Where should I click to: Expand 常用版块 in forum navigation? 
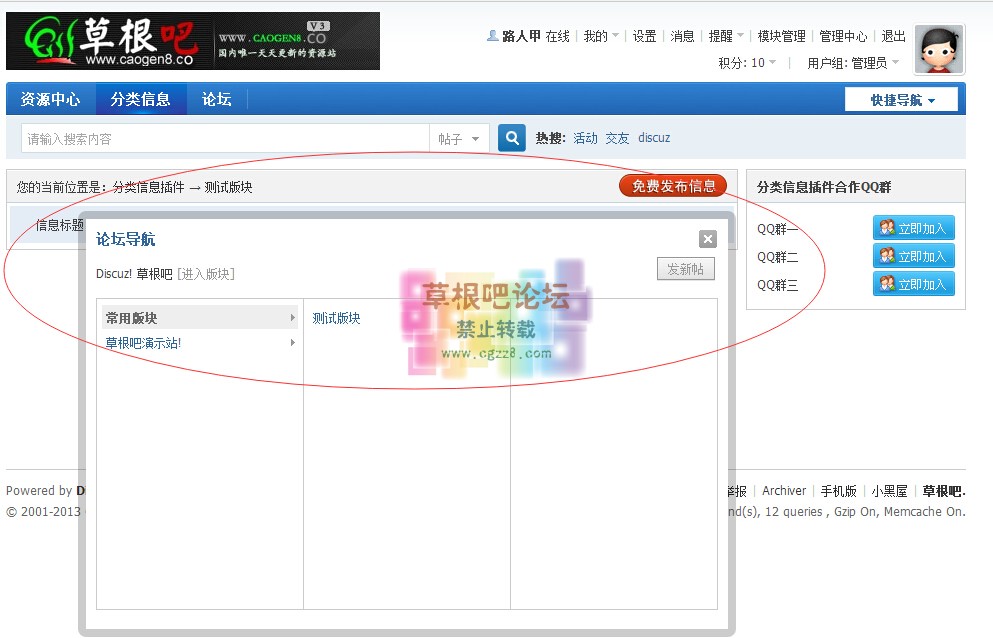200,318
